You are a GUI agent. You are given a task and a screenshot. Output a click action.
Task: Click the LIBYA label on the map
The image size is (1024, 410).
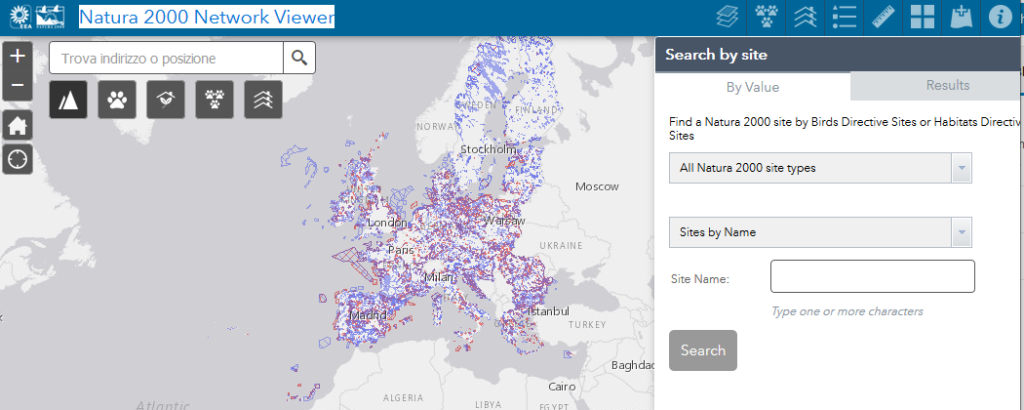click(488, 404)
